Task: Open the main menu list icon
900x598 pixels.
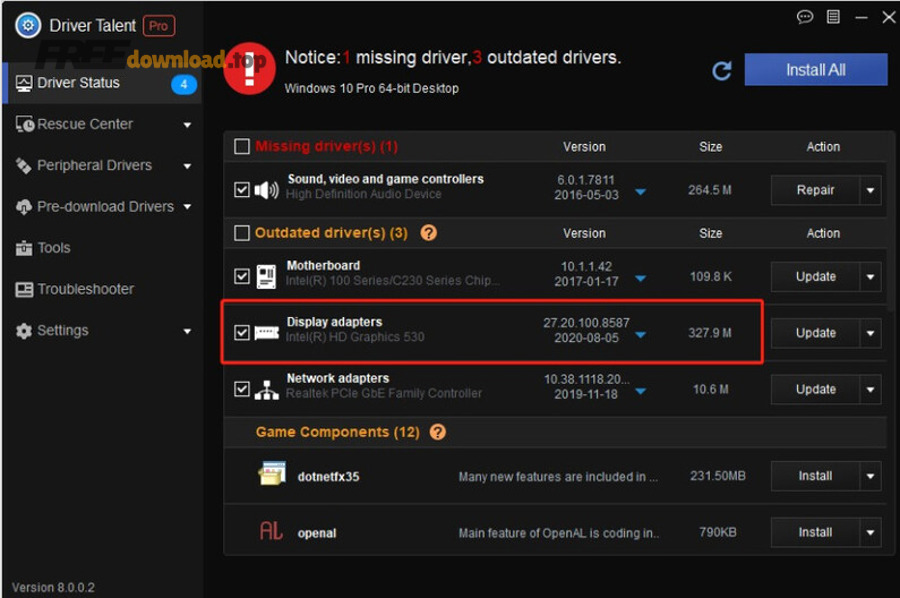Action: (833, 17)
